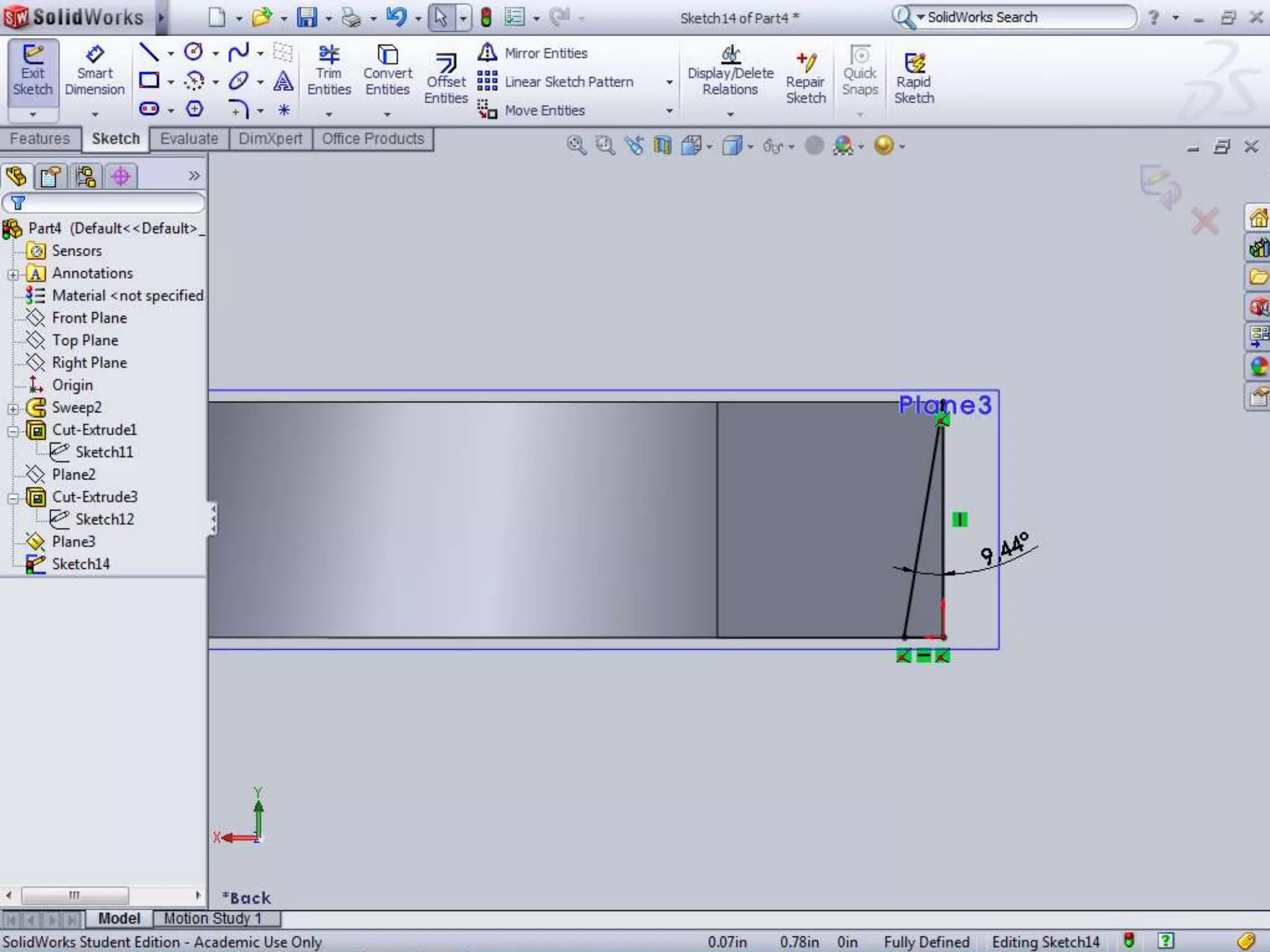
Task: Click the Mirror Entities icon
Action: coord(487,53)
